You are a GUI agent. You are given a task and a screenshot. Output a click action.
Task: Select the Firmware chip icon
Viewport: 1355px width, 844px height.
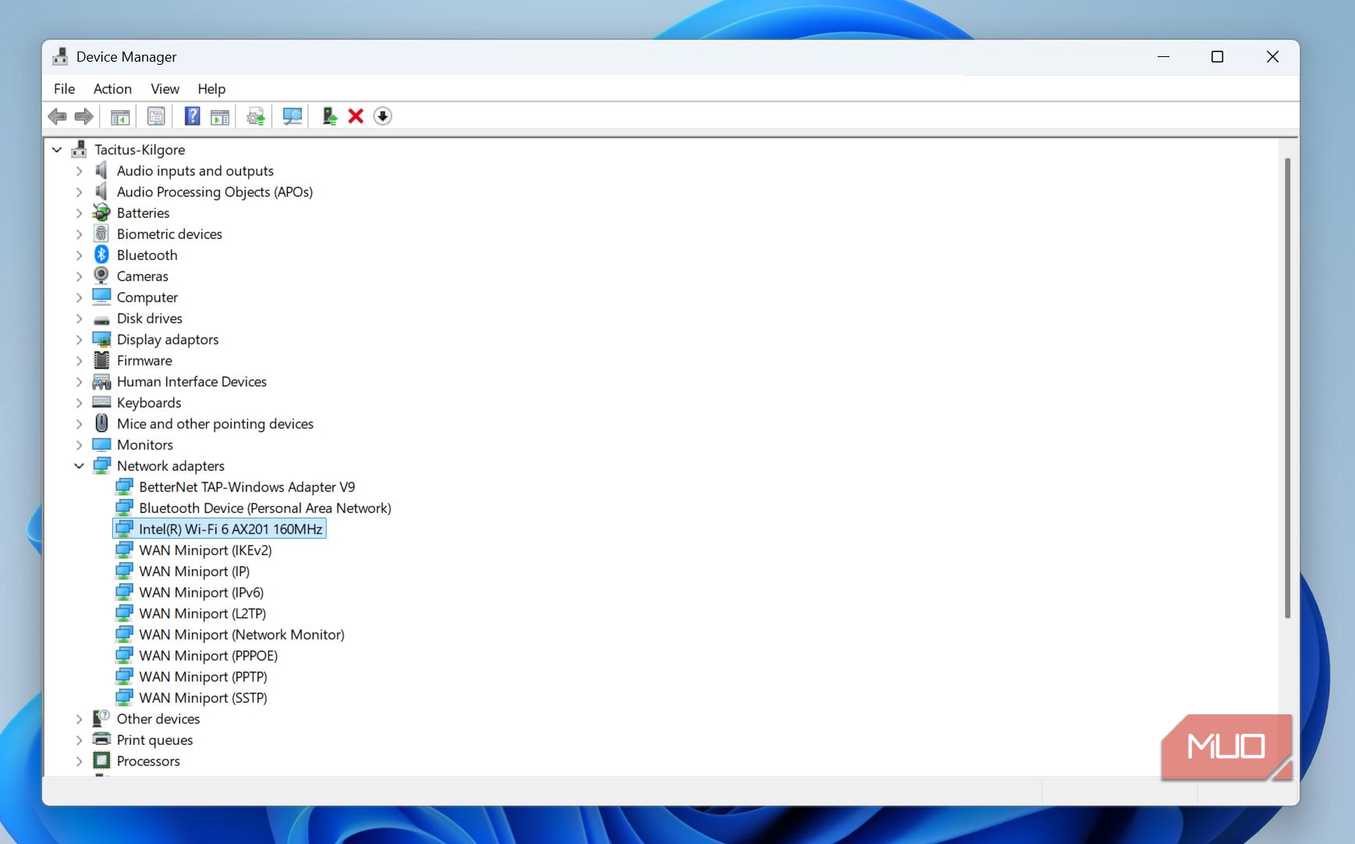tap(101, 361)
